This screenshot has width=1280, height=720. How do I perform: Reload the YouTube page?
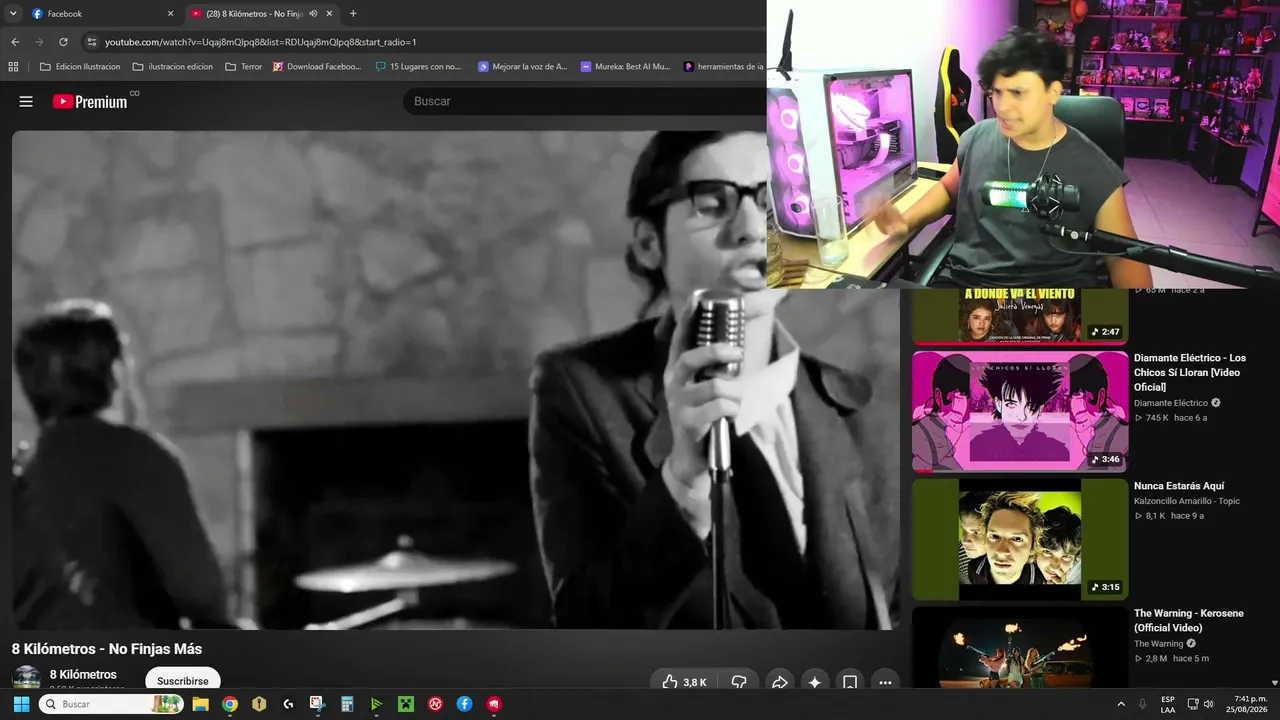point(63,42)
